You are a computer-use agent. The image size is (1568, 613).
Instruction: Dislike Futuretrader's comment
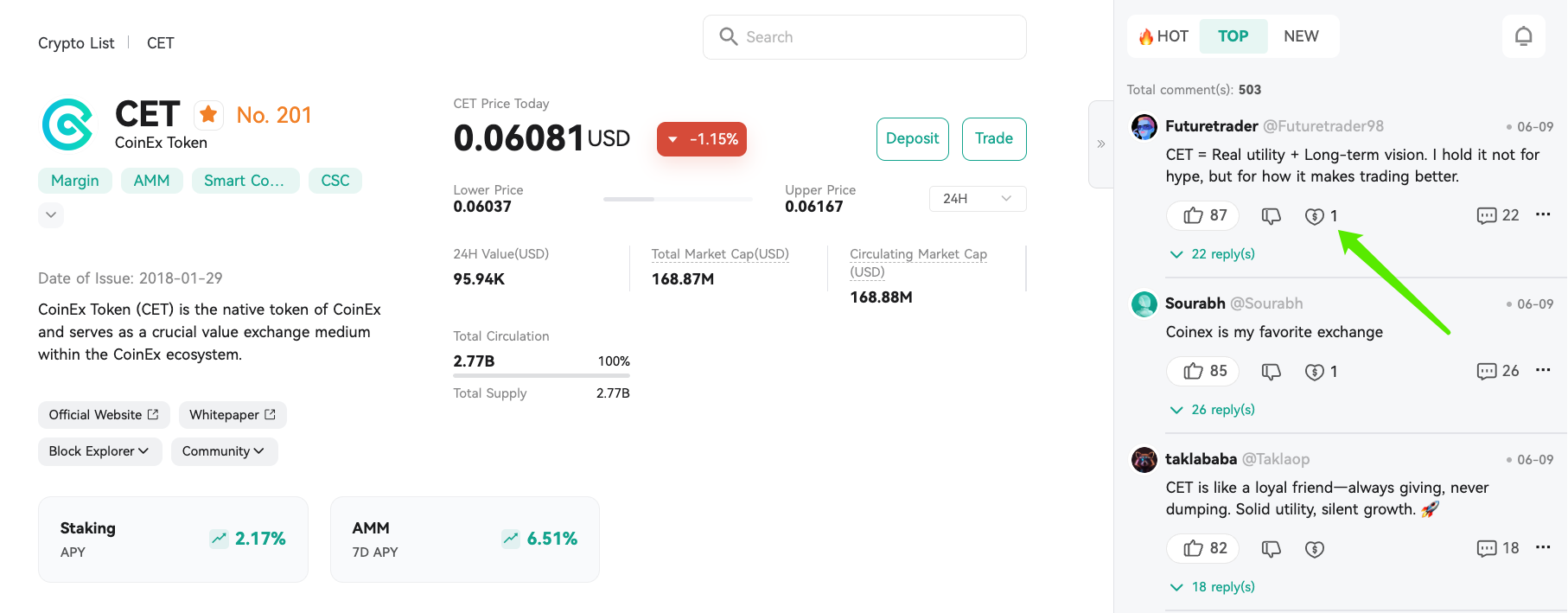(1271, 215)
